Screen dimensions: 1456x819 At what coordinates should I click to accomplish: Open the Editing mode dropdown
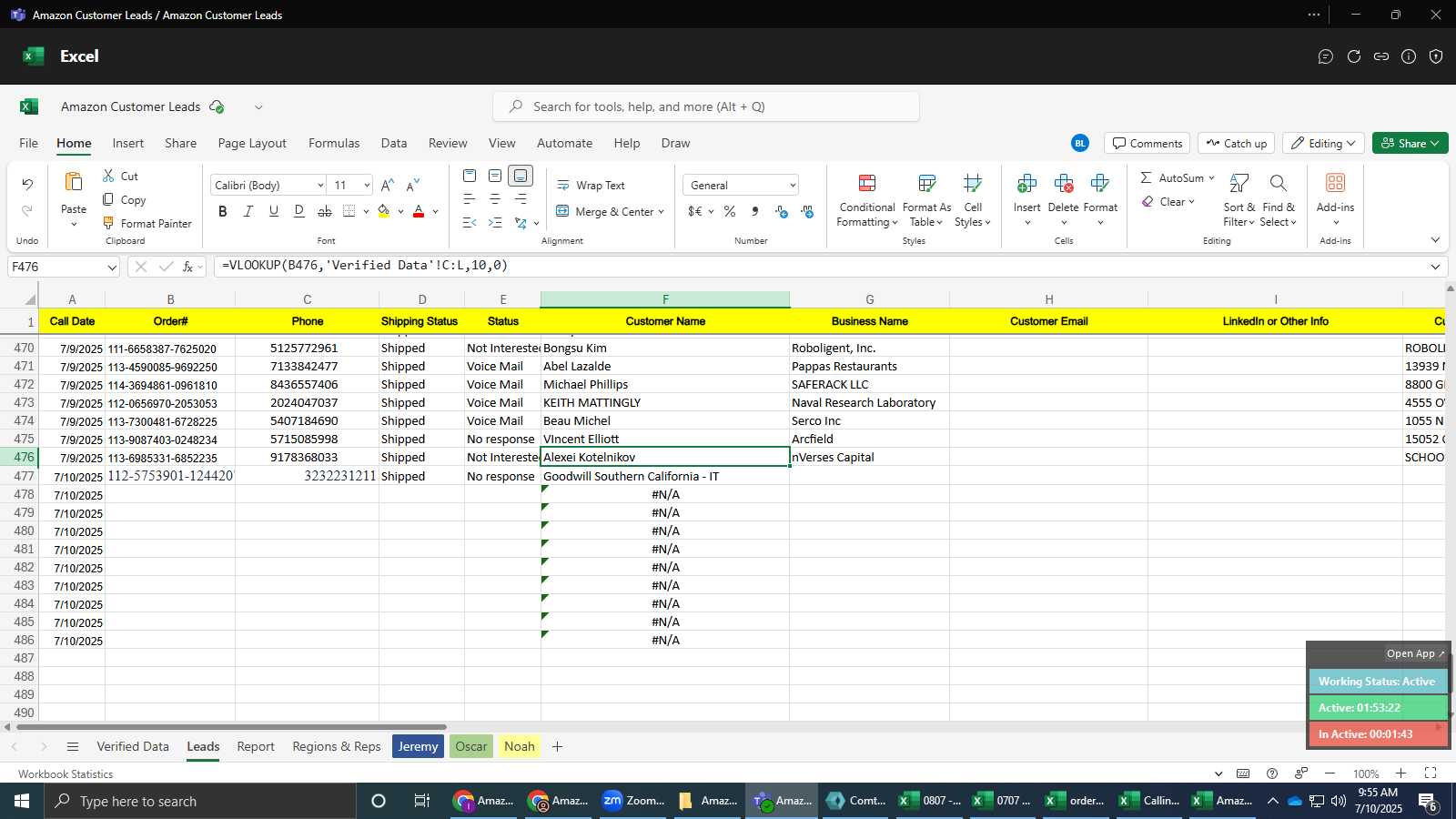[1323, 143]
